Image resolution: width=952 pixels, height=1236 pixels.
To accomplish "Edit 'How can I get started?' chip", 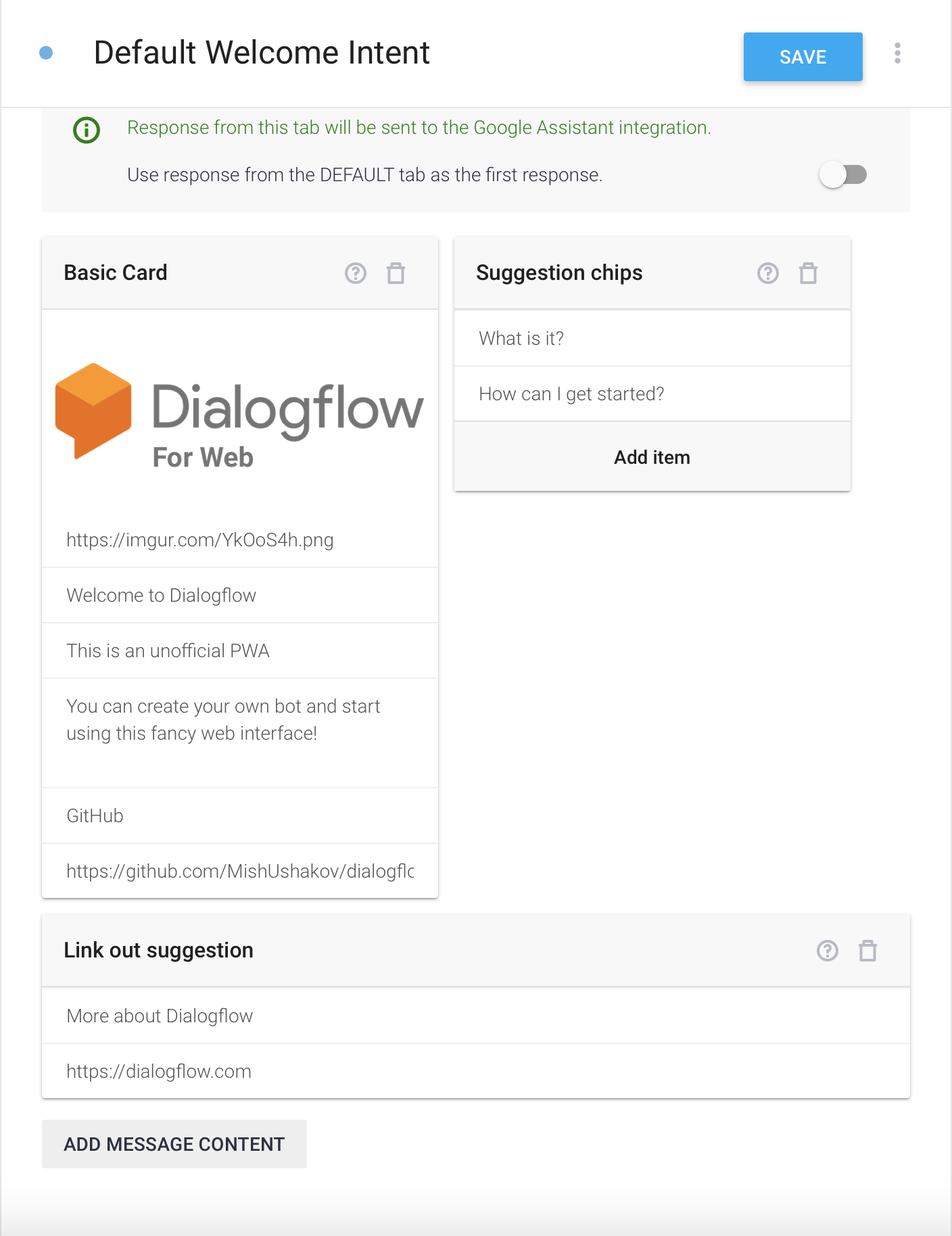I will pyautogui.click(x=652, y=394).
